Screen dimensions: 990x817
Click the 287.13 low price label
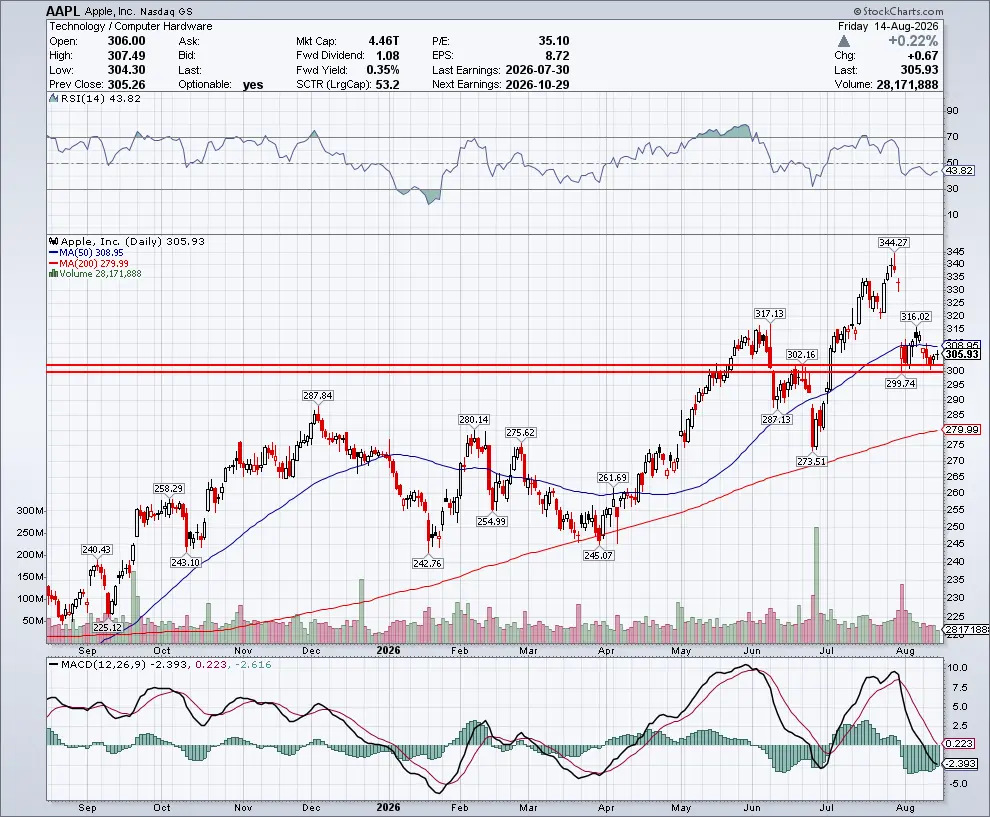point(776,419)
